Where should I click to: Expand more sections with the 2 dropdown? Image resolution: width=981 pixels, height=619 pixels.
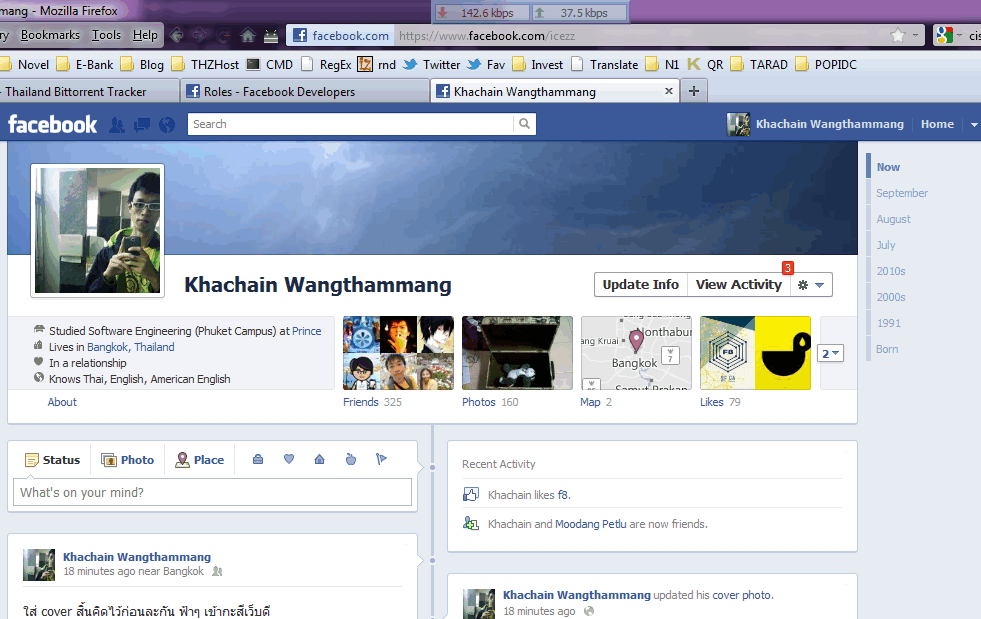coord(830,354)
